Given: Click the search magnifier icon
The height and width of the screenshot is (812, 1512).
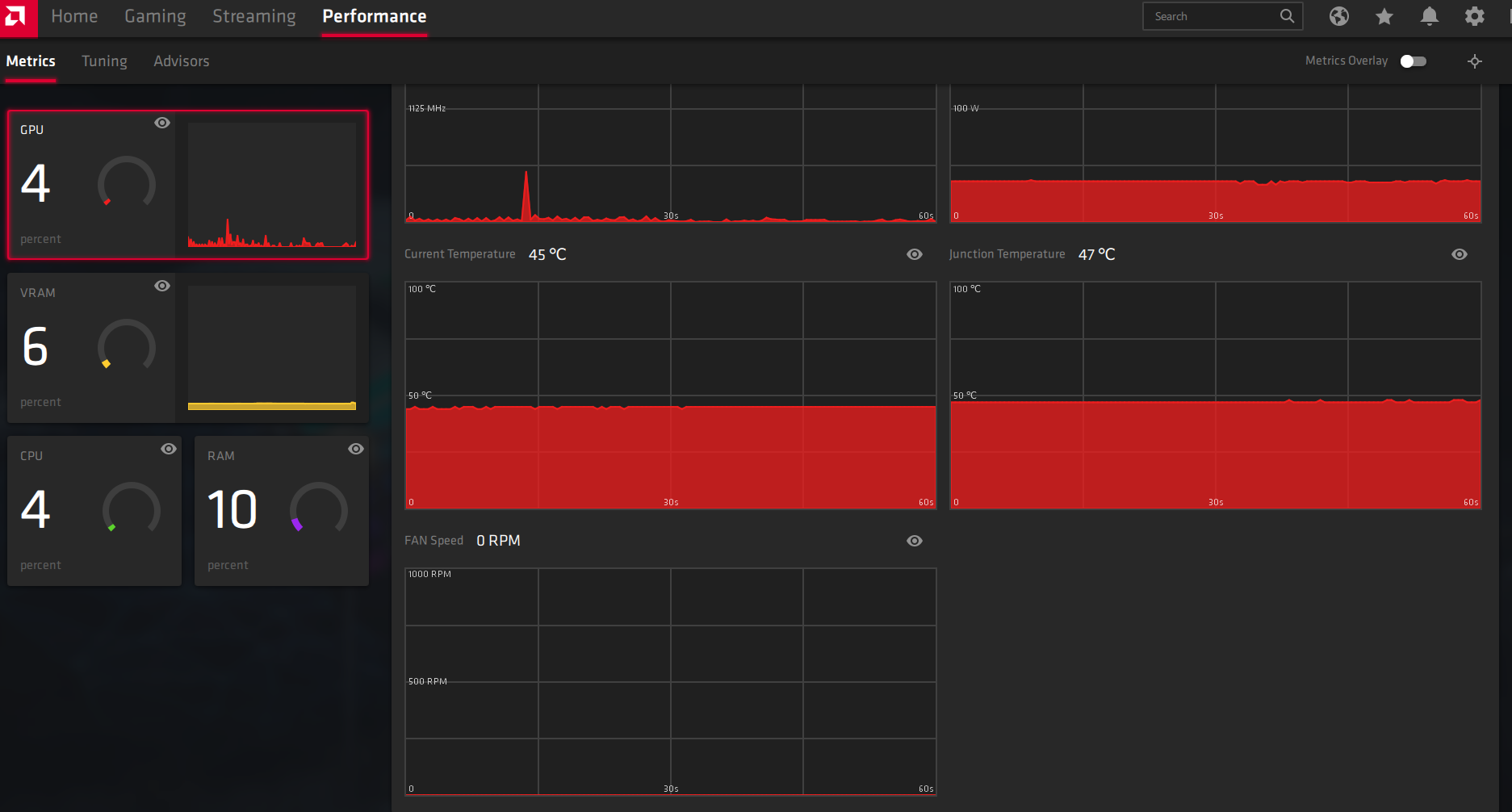Looking at the screenshot, I should pyautogui.click(x=1288, y=16).
